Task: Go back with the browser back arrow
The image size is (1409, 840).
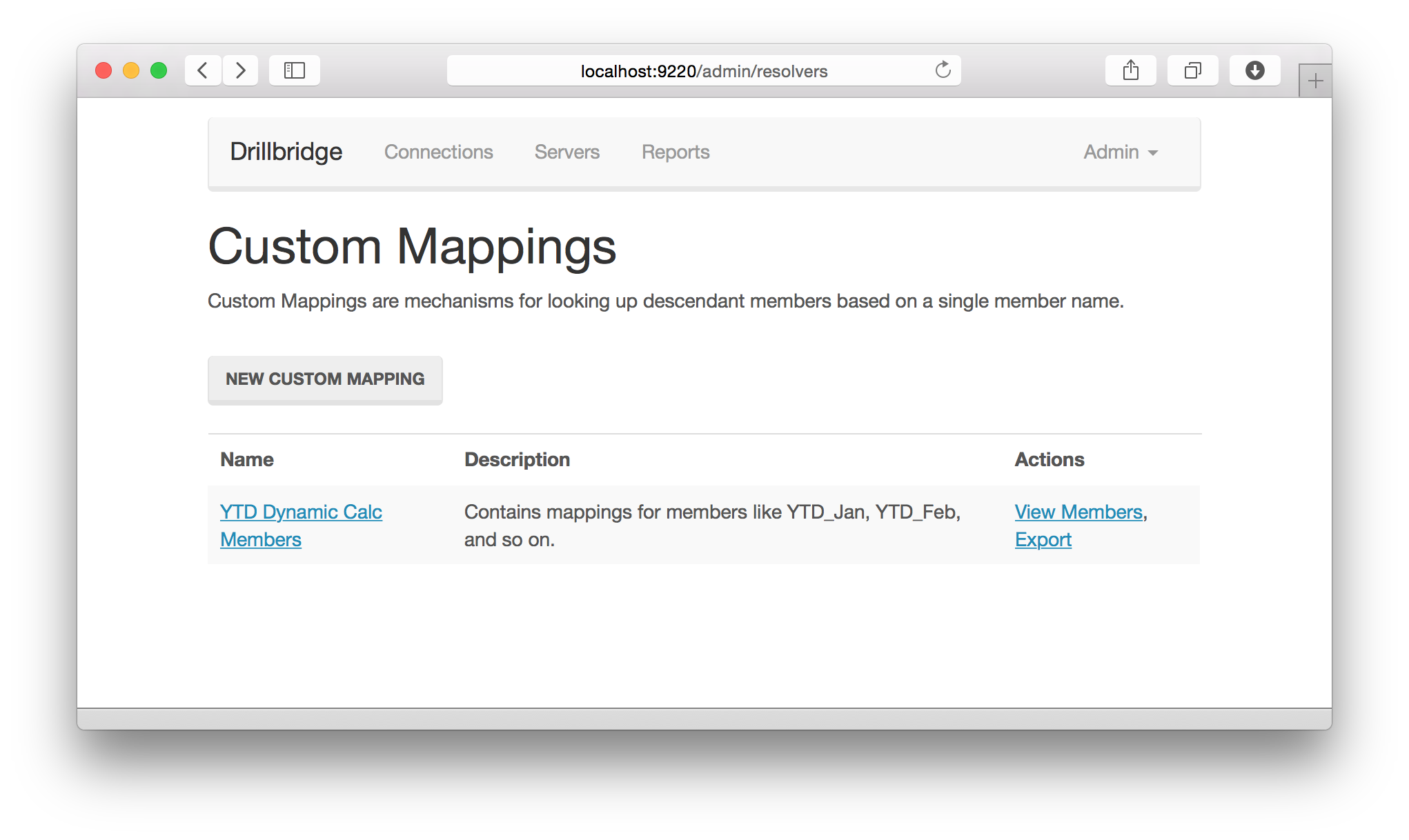Action: [x=203, y=70]
